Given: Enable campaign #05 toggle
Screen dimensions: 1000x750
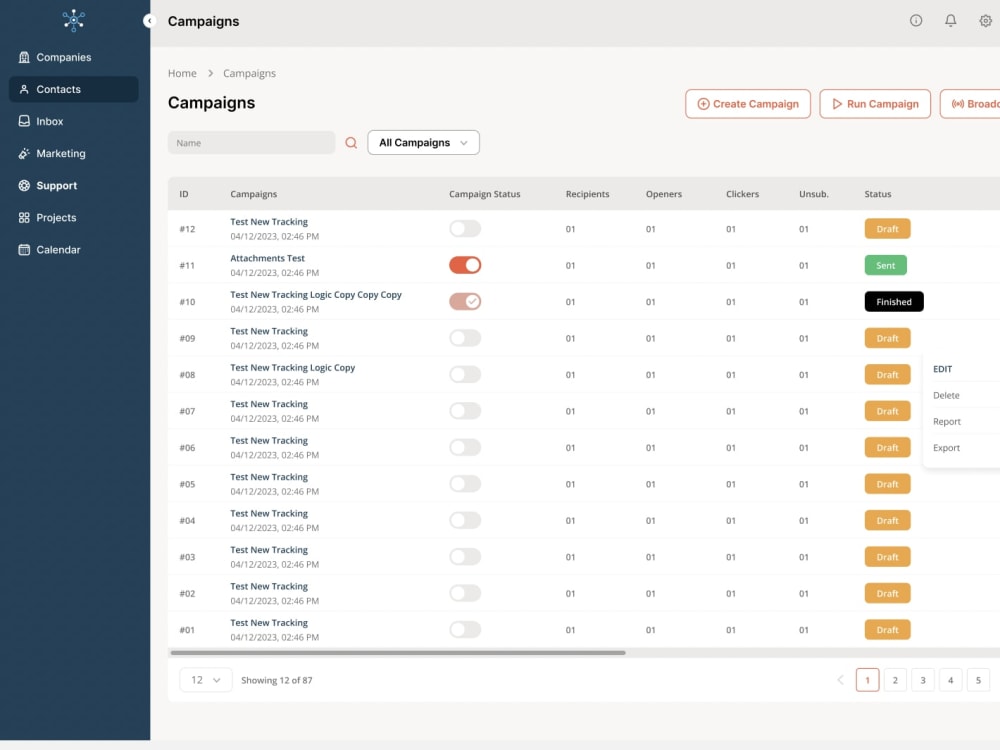Looking at the screenshot, I should [465, 484].
